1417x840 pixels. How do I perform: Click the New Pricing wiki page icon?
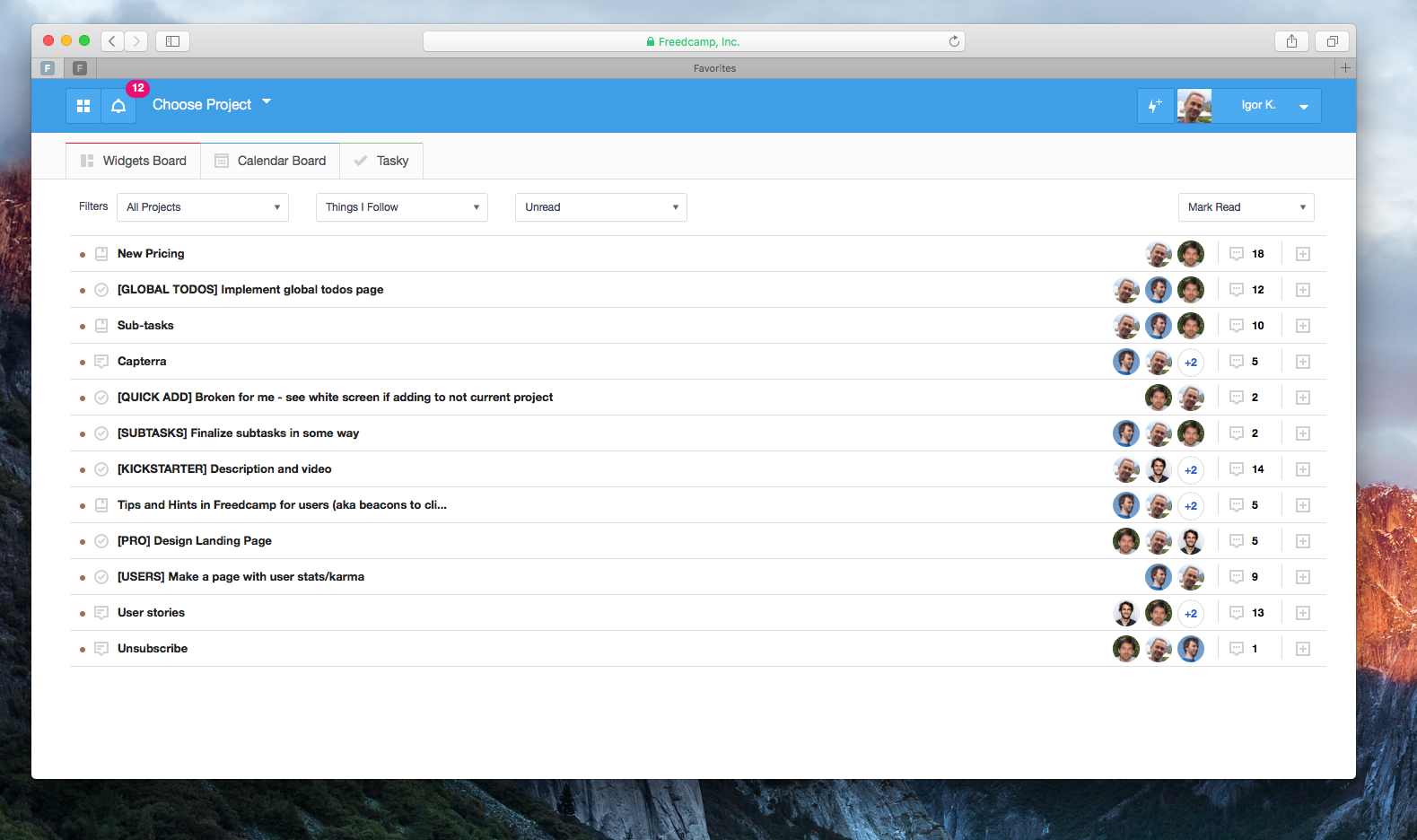(101, 254)
